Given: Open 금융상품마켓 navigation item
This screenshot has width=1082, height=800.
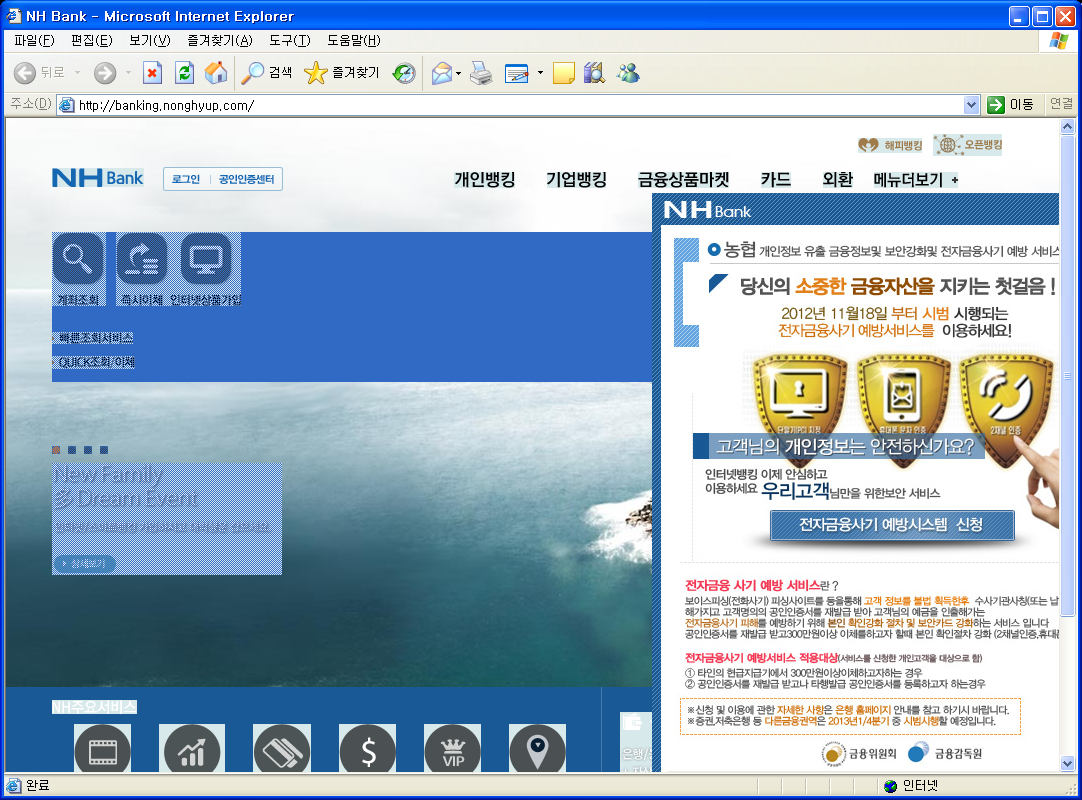Looking at the screenshot, I should (683, 179).
